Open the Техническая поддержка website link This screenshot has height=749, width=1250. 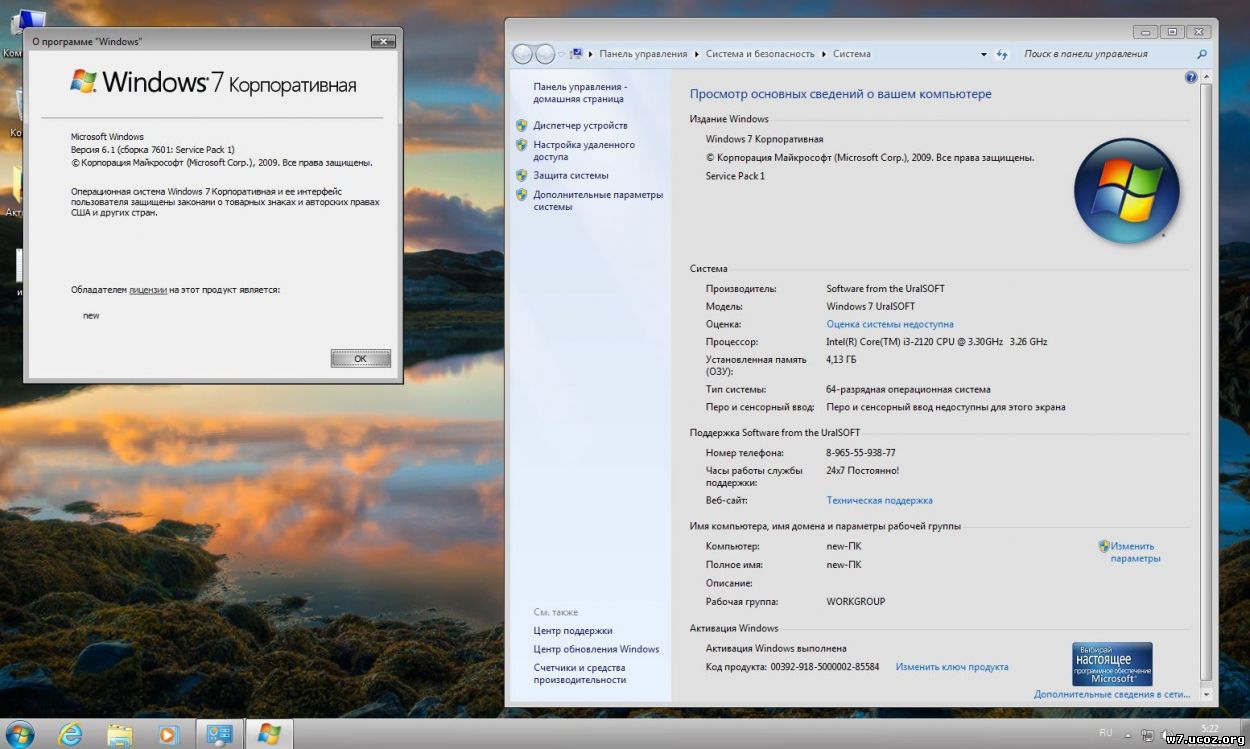(x=879, y=500)
